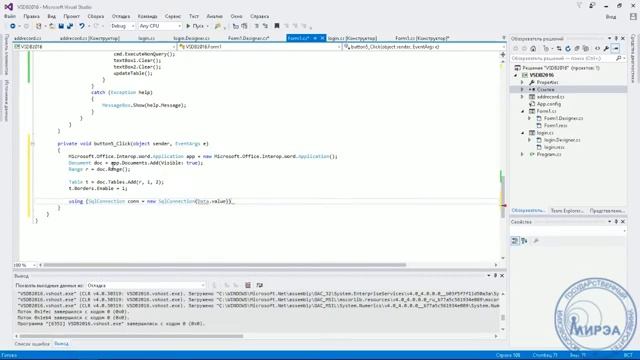Click the Undo arrow in the toolbar
Screen dimensions: 640x360
click(x=82, y=26)
